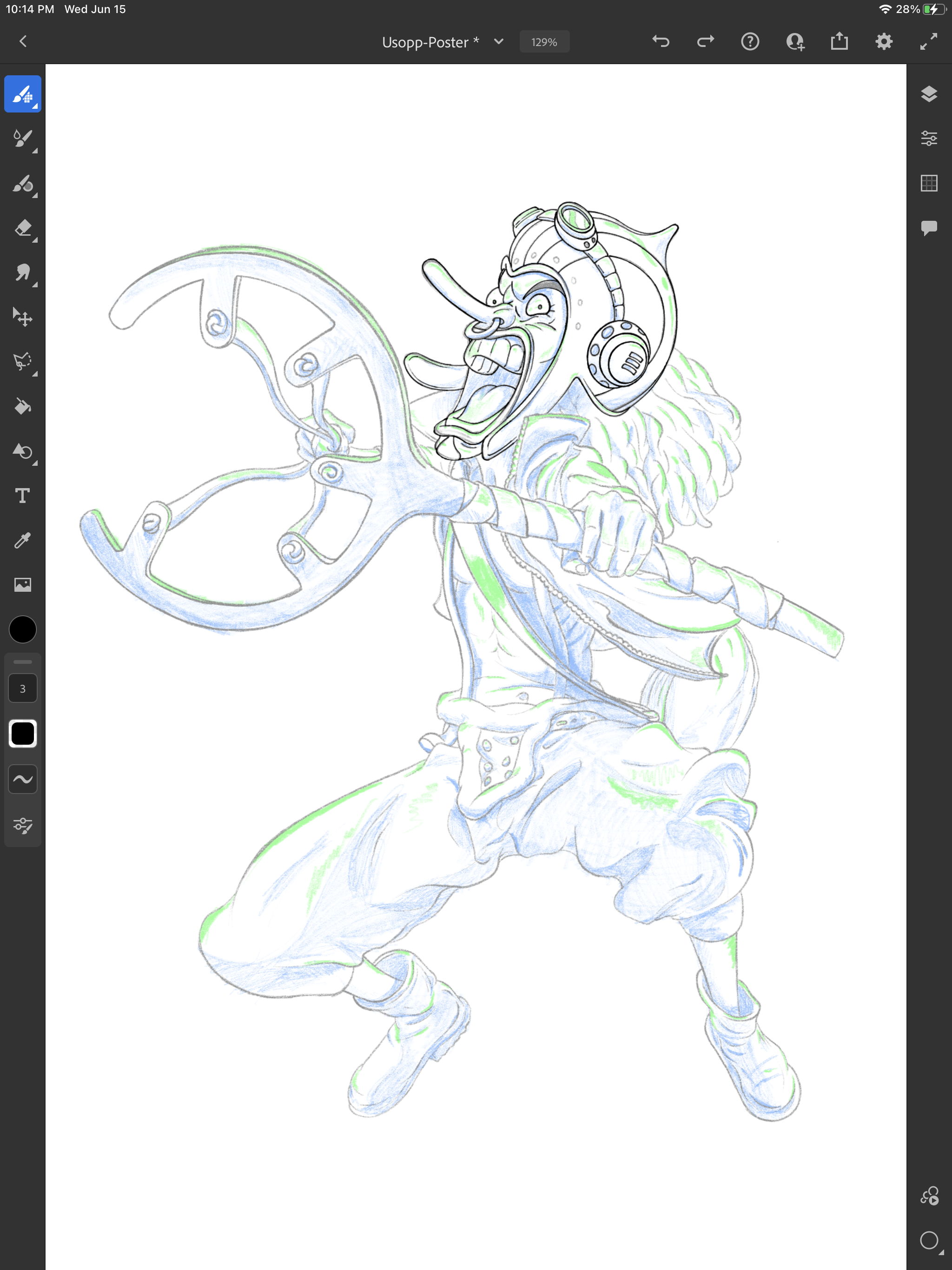This screenshot has width=952, height=1270.
Task: Select the Pixel Brush tool
Action: [x=22, y=94]
